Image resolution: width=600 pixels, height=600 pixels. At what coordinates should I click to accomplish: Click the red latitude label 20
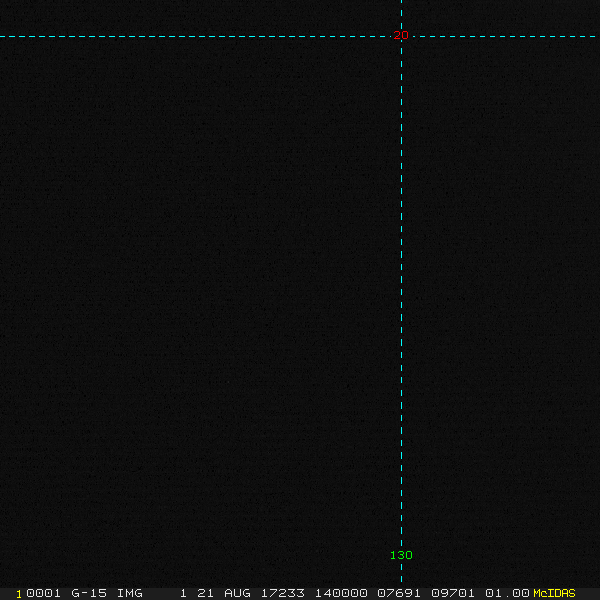pyautogui.click(x=401, y=35)
